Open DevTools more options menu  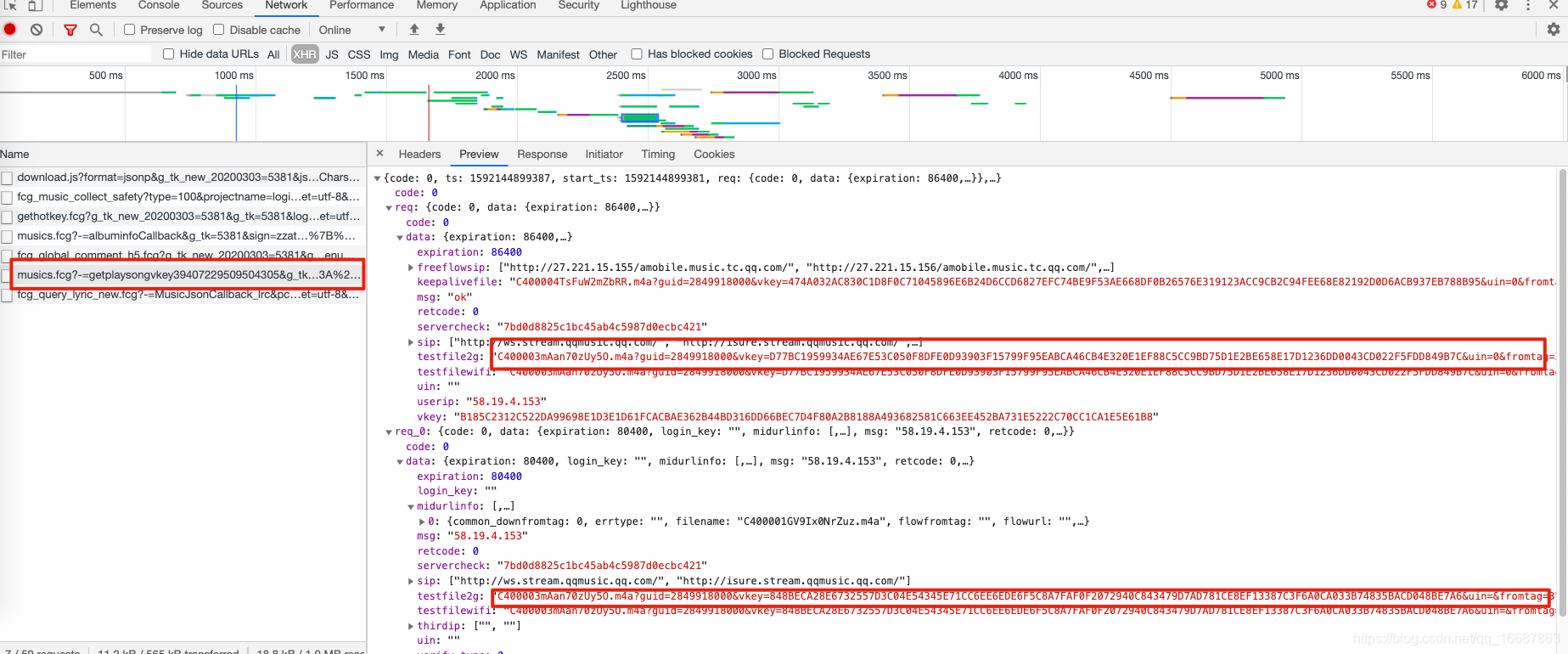point(1528,5)
